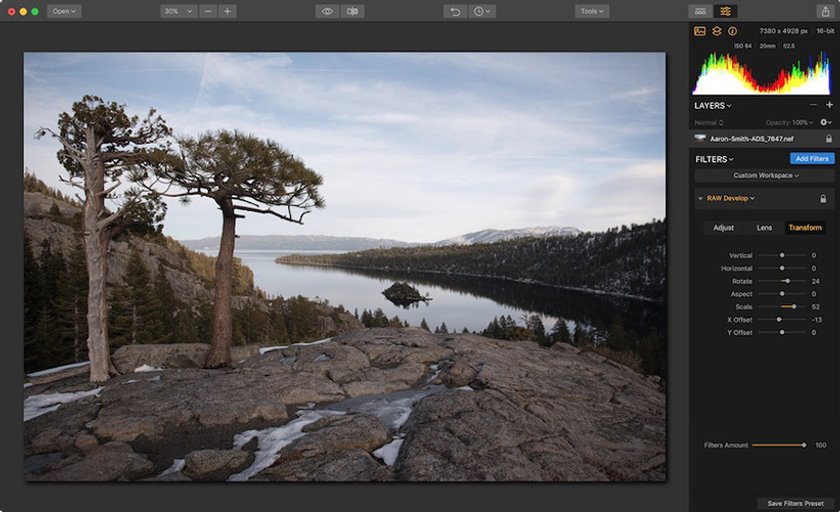Click the RAW Develop lock icon
The width and height of the screenshot is (840, 512).
click(x=823, y=199)
